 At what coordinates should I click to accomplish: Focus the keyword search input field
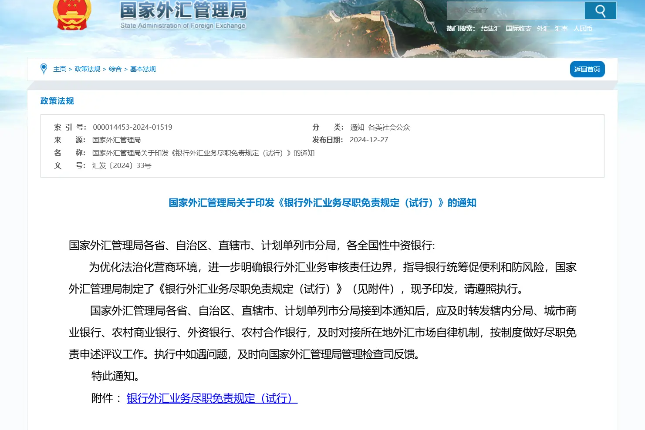[x=516, y=10]
